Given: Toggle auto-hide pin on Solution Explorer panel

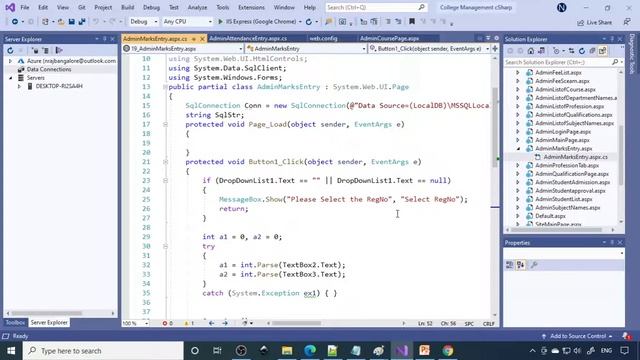Looking at the screenshot, I should 612,39.
